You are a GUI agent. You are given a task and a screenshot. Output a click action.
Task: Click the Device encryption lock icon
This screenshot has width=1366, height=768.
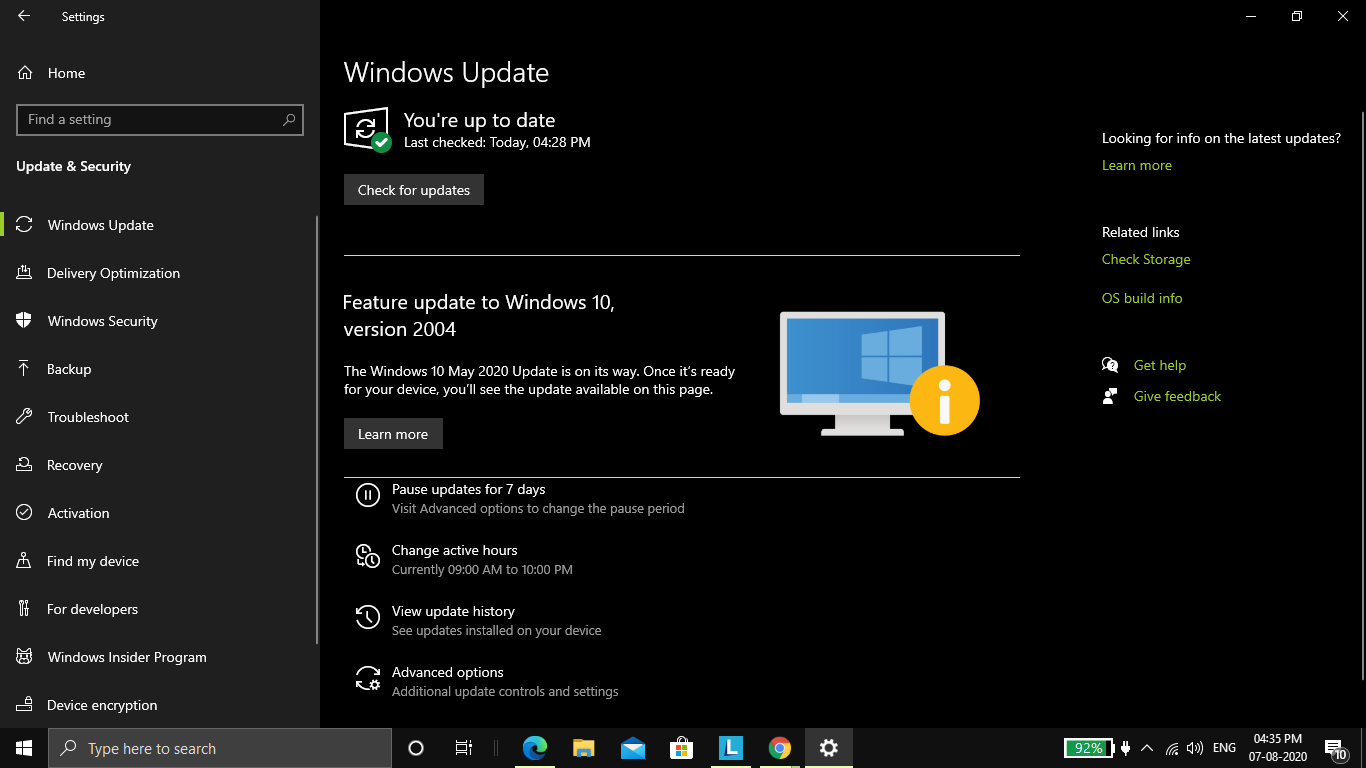[25, 705]
